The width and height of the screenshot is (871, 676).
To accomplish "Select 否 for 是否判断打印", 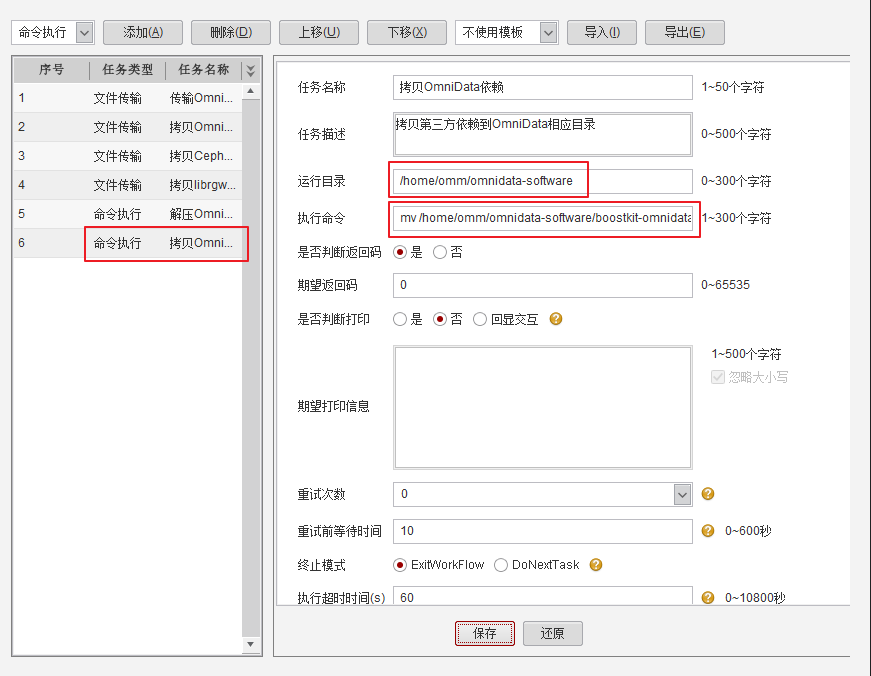I will tap(439, 319).
